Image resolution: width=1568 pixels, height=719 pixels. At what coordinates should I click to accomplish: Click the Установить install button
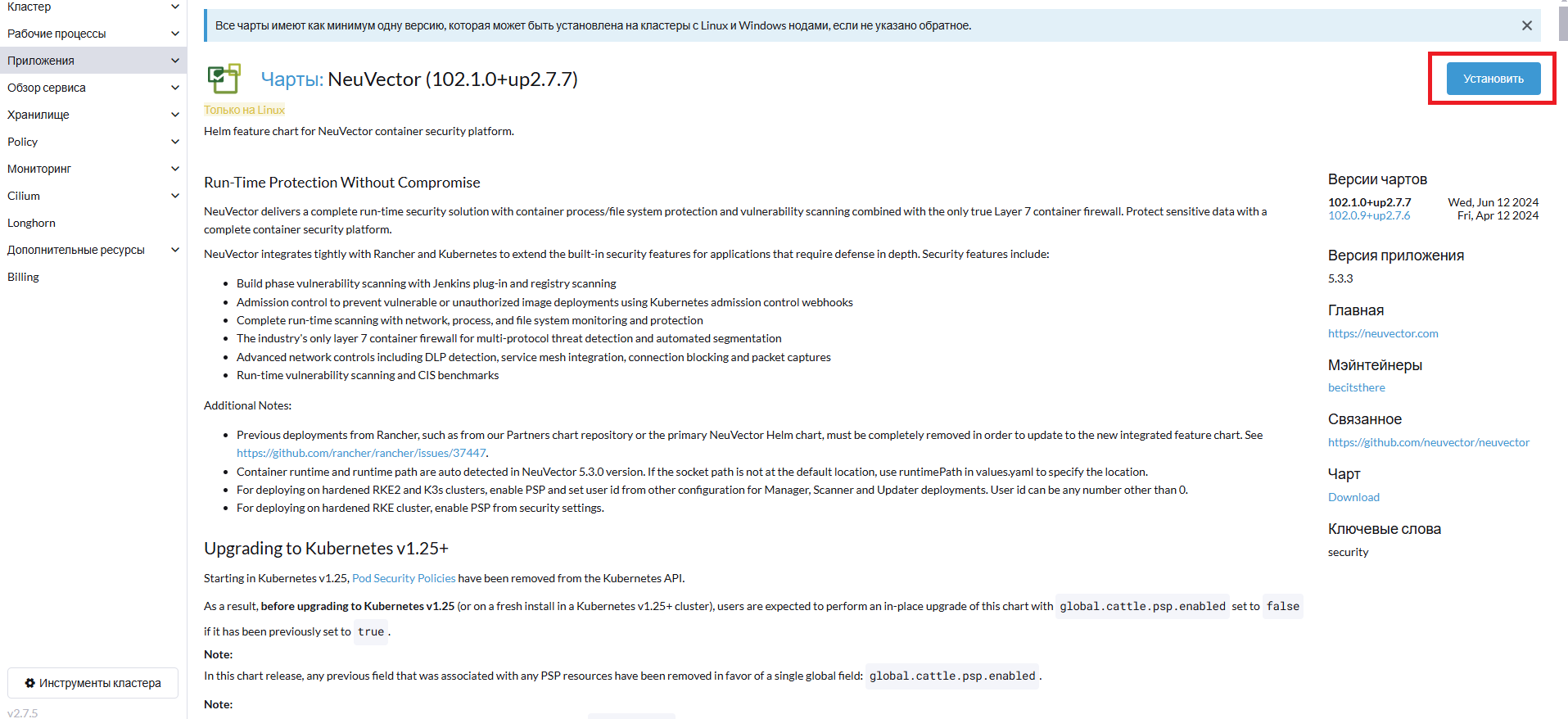coord(1493,79)
